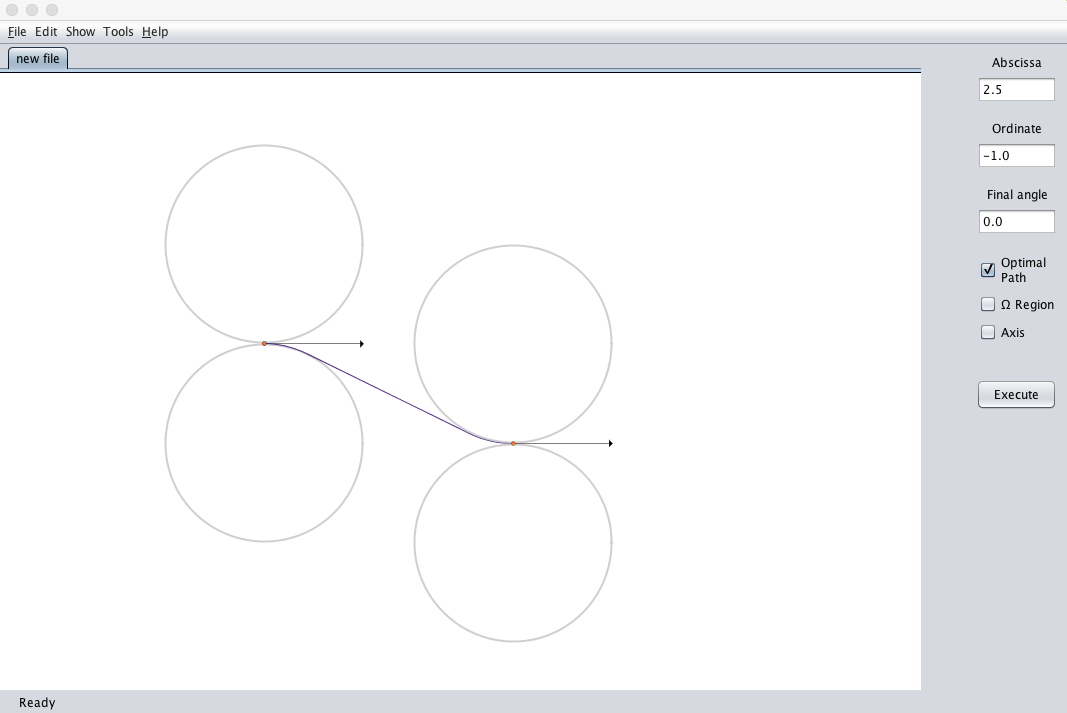Enable the Ω Region checkbox
This screenshot has height=713, width=1067.
[988, 305]
